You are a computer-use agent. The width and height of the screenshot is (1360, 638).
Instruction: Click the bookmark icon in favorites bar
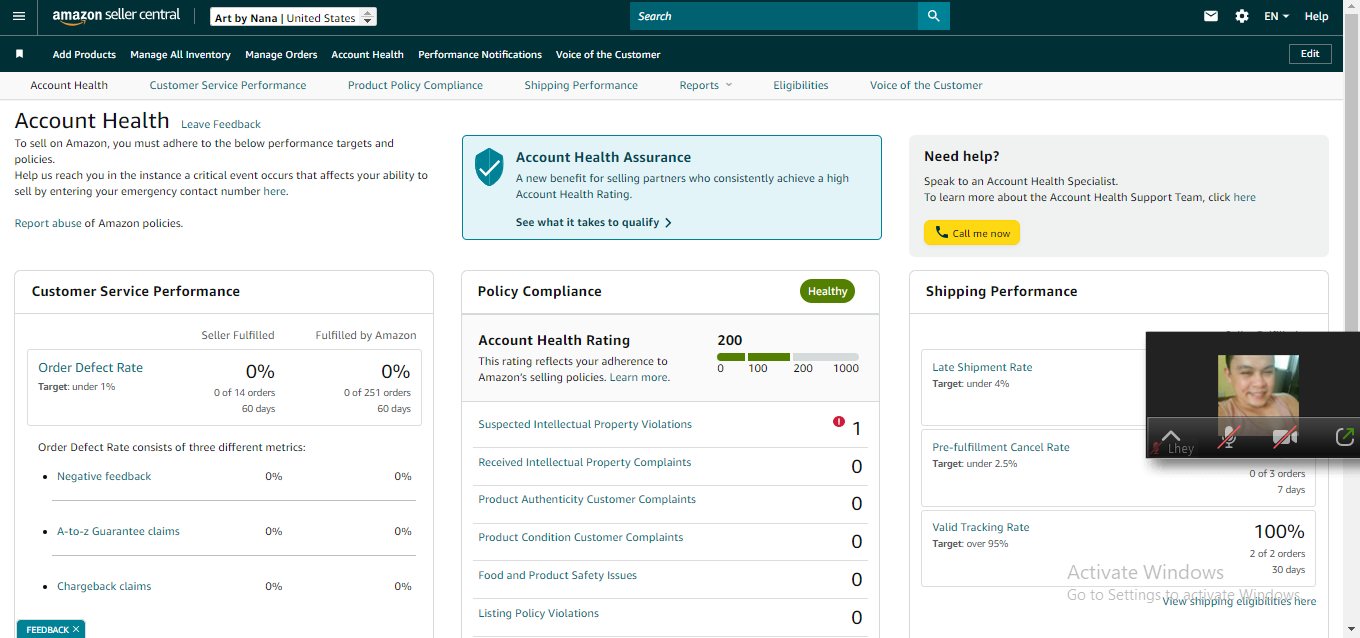pos(19,54)
